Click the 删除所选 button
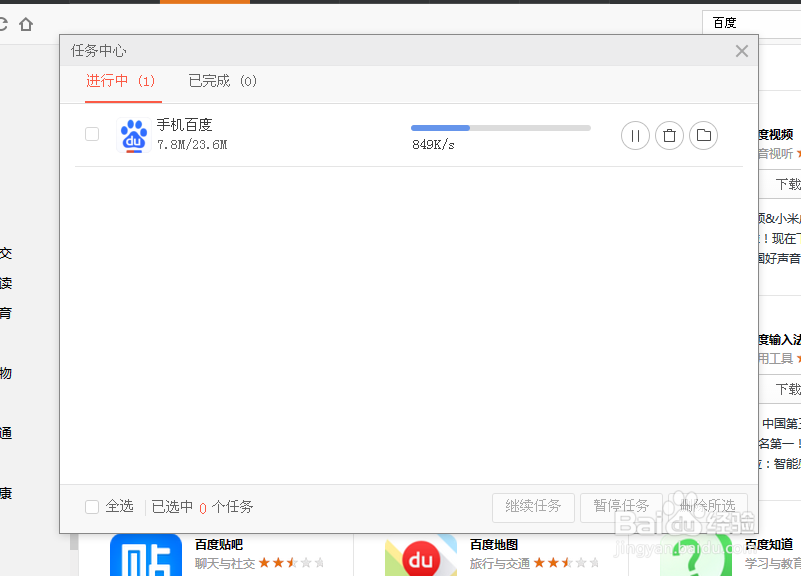801x576 pixels. [708, 508]
